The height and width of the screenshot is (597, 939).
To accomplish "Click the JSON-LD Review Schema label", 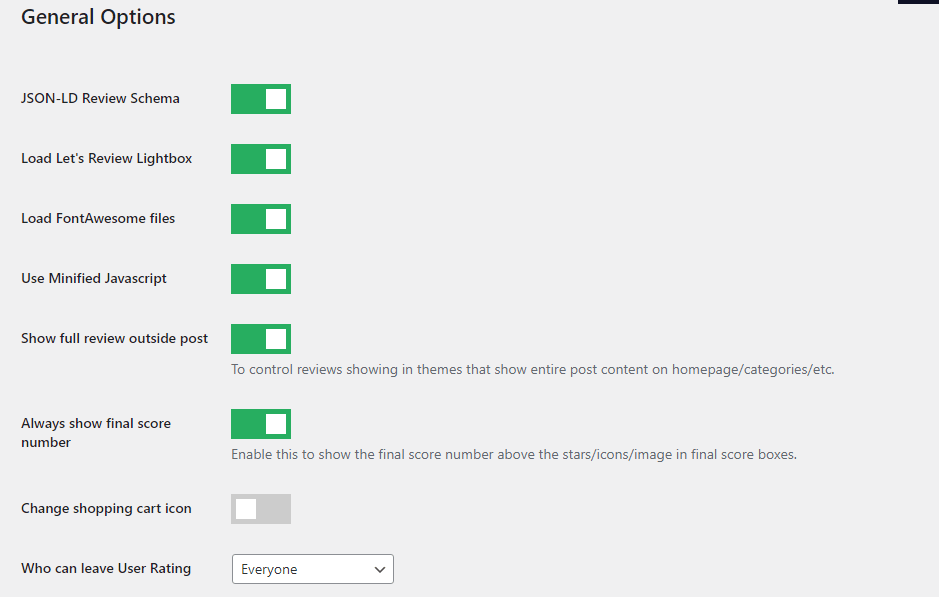I will coord(101,98).
